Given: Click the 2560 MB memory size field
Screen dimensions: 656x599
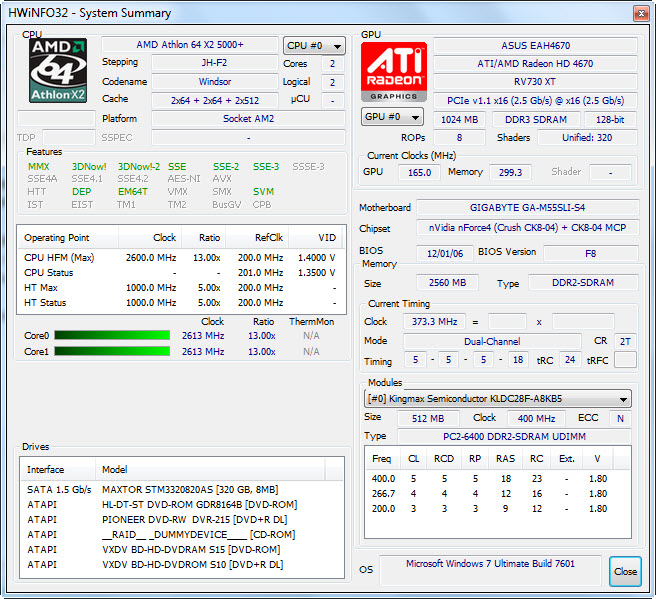Looking at the screenshot, I should [447, 283].
